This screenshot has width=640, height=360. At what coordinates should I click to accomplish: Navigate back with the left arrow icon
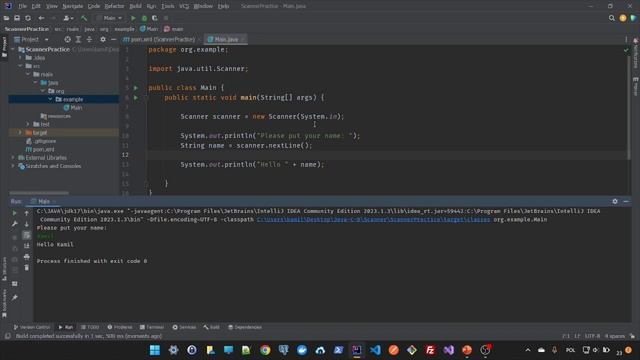click(41, 18)
